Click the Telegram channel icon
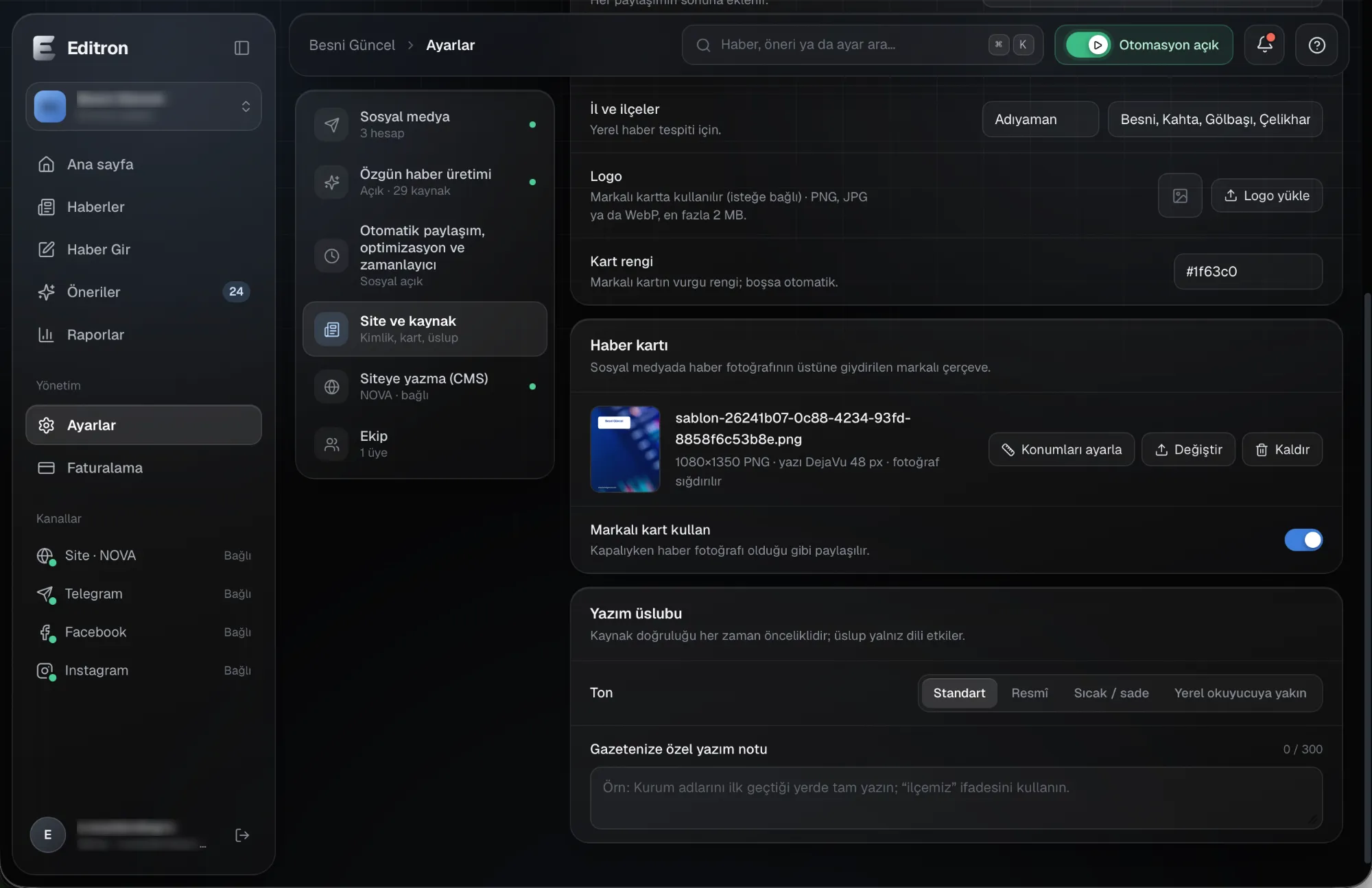 (45, 594)
